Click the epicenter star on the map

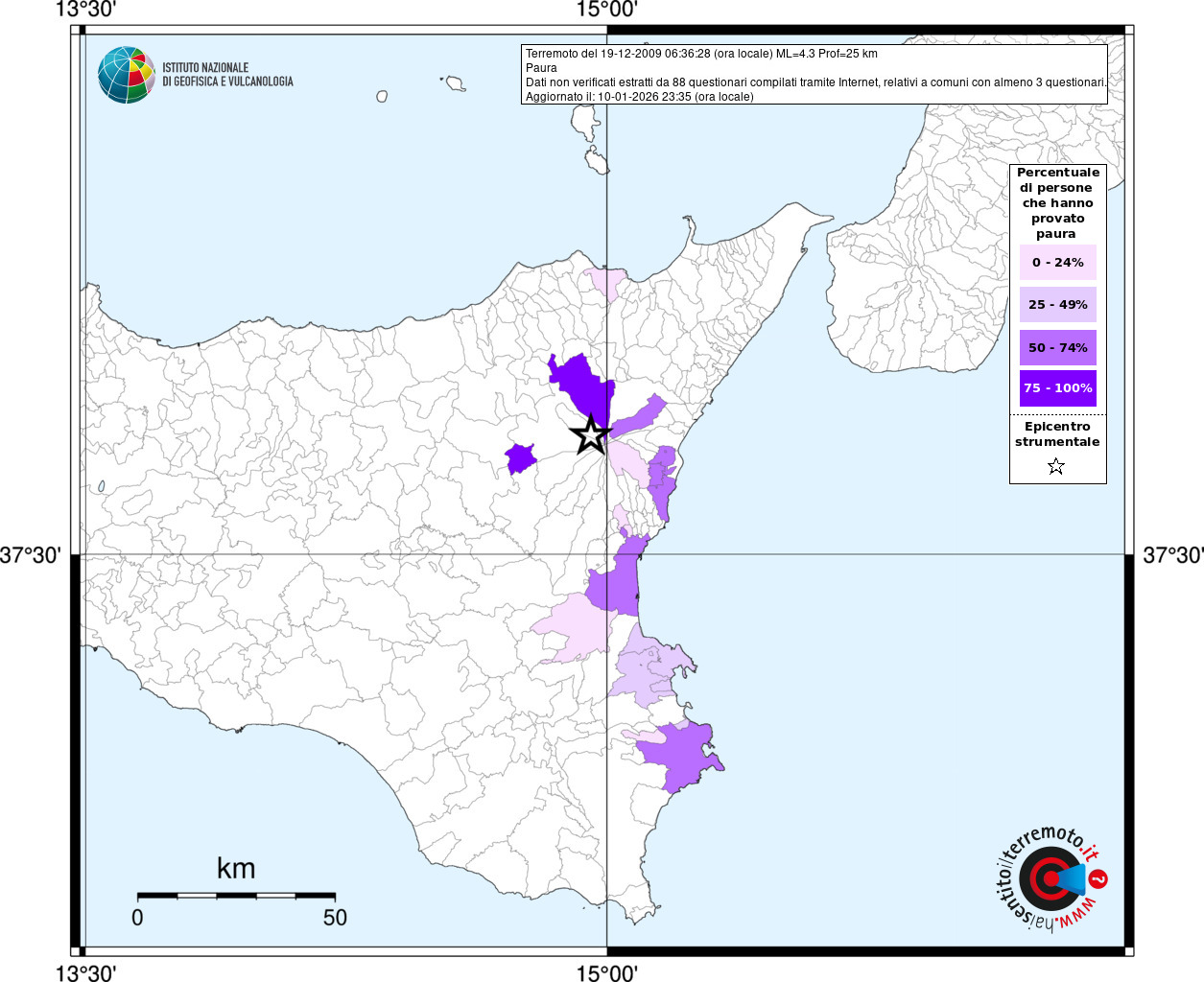point(591,434)
